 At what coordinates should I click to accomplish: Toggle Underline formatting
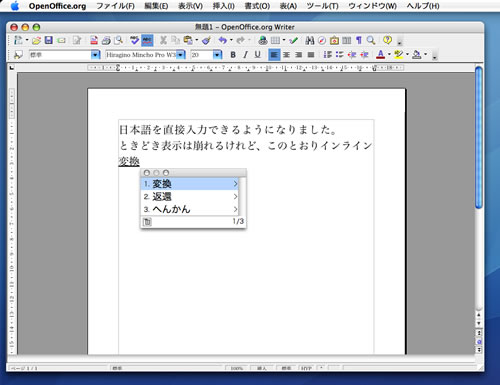pos(257,55)
